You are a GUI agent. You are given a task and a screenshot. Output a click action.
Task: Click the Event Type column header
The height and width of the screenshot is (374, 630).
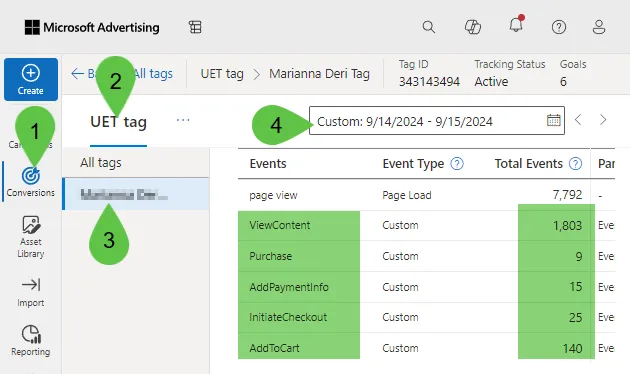tap(413, 163)
